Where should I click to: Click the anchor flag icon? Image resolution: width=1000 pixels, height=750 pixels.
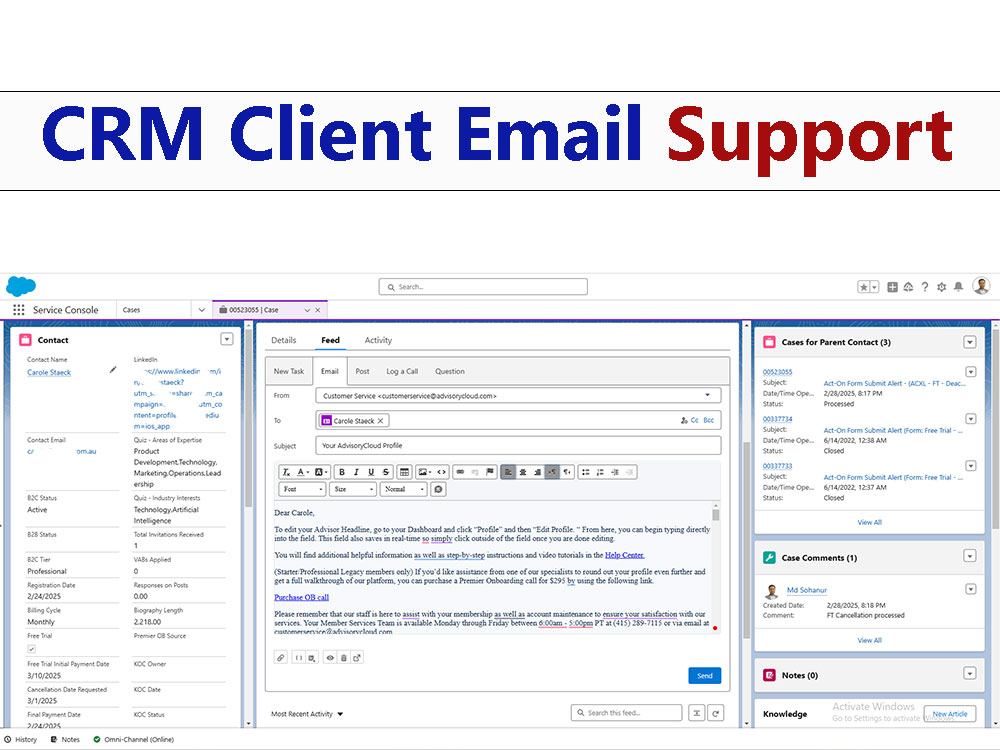[x=490, y=472]
